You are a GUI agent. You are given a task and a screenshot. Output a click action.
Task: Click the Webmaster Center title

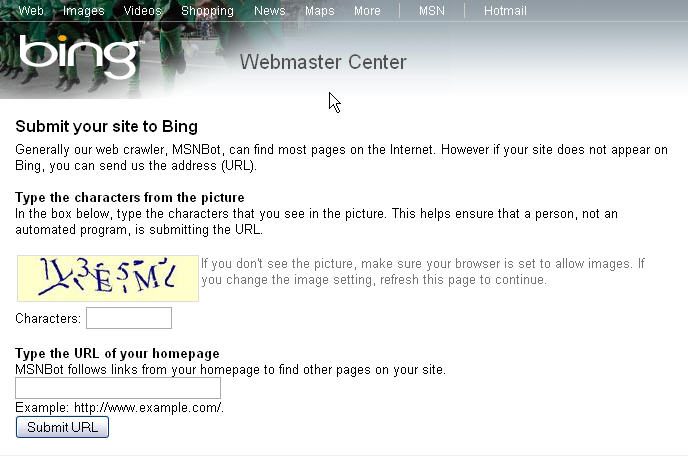[323, 62]
